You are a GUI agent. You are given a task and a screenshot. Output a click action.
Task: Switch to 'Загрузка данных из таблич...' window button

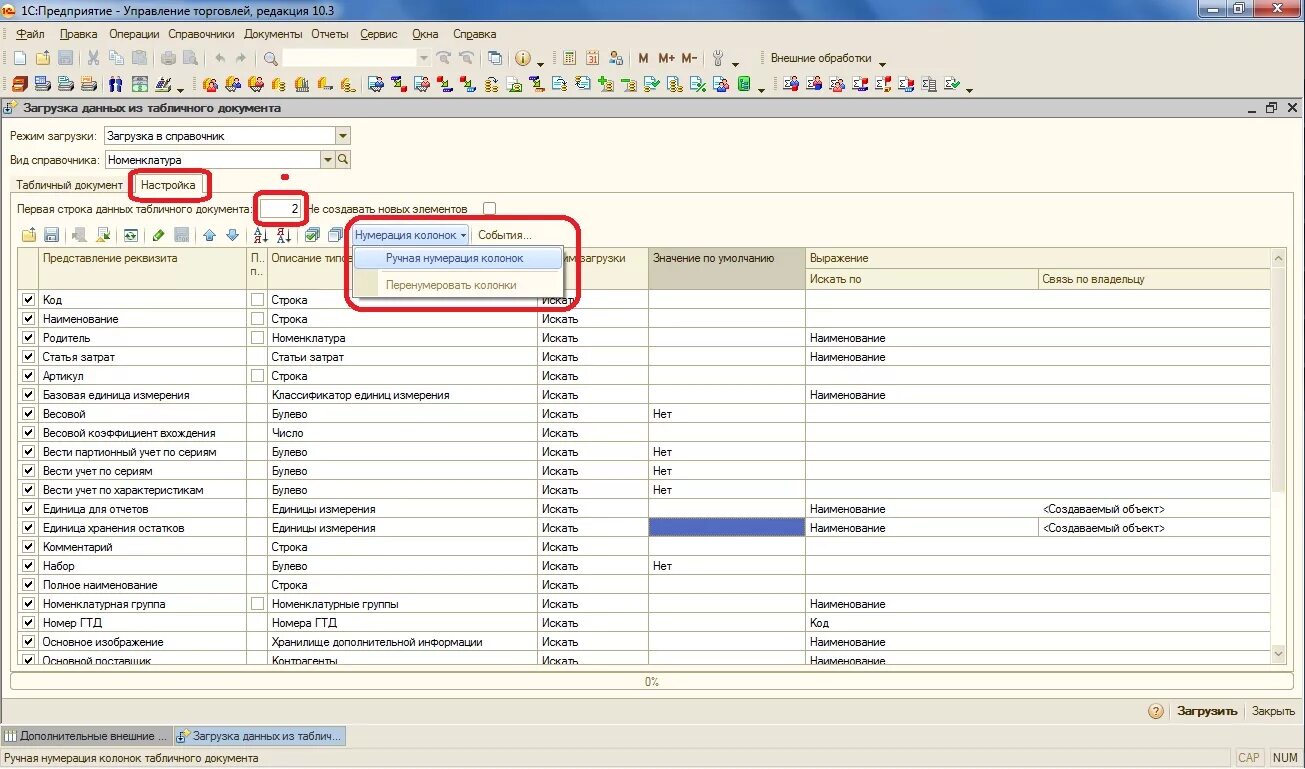pos(259,736)
